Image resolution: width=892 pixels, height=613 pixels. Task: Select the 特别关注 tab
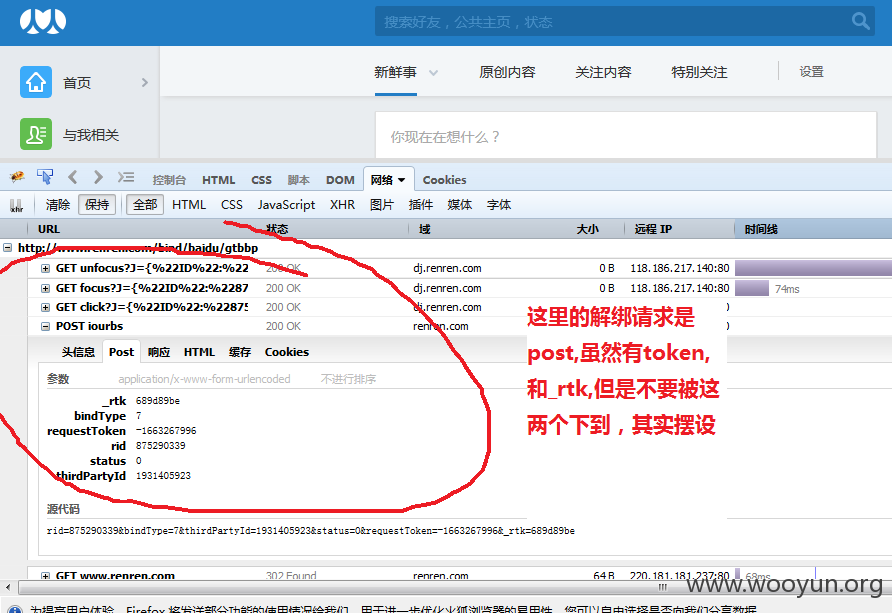coord(699,72)
